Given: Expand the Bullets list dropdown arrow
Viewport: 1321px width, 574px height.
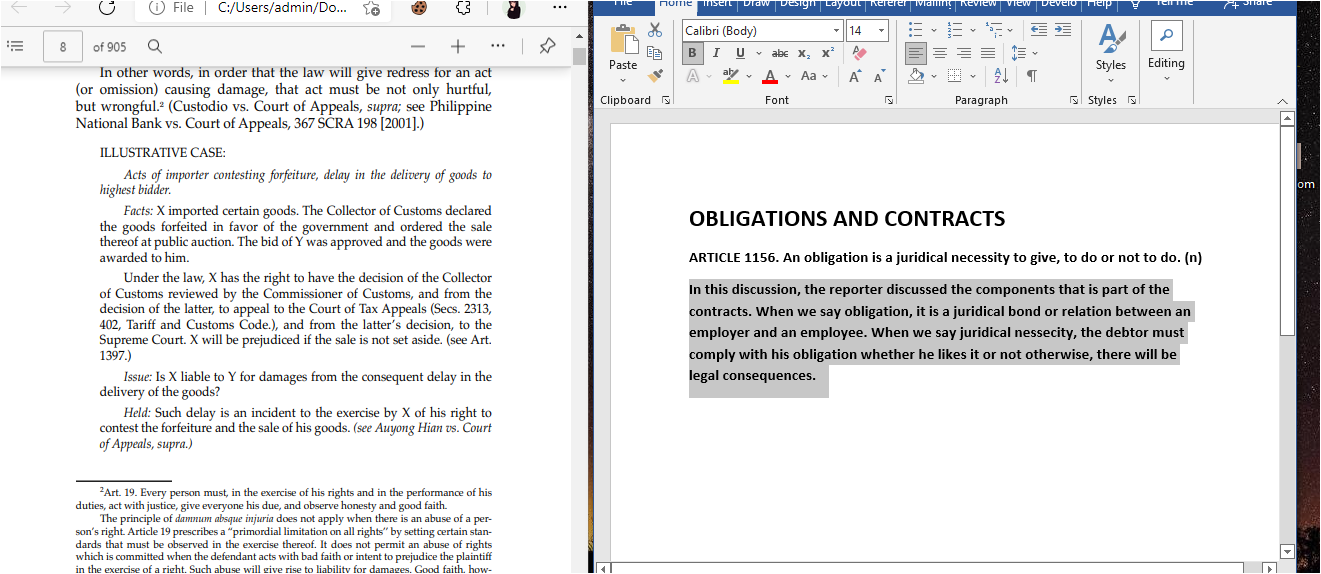Looking at the screenshot, I should click(933, 30).
